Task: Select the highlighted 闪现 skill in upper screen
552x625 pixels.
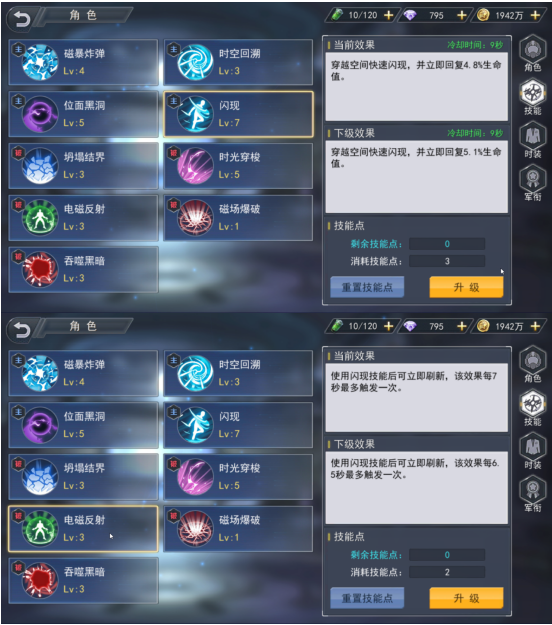Action: click(238, 114)
